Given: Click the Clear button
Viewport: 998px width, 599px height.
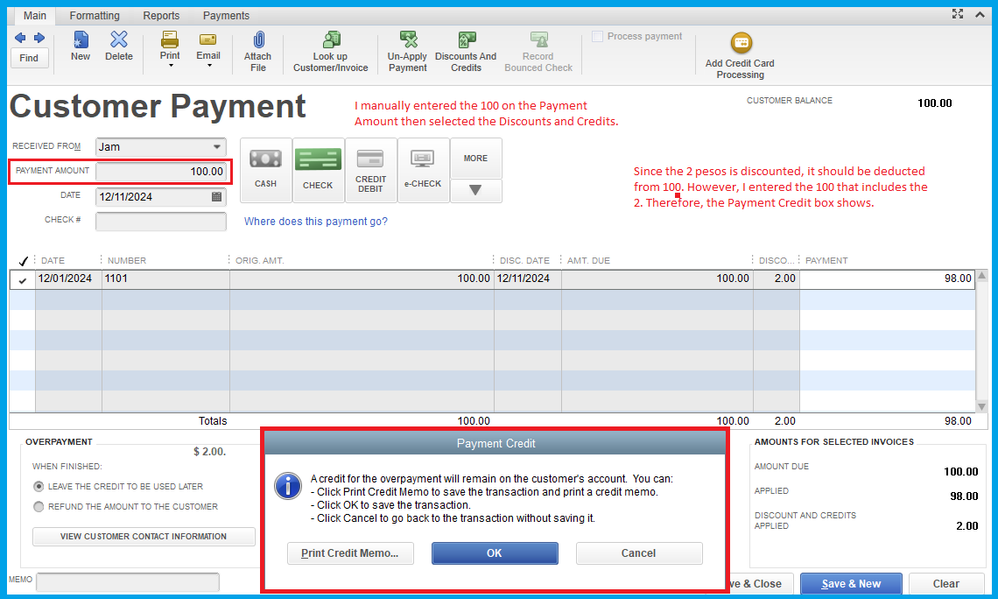Looking at the screenshot, I should tap(946, 584).
